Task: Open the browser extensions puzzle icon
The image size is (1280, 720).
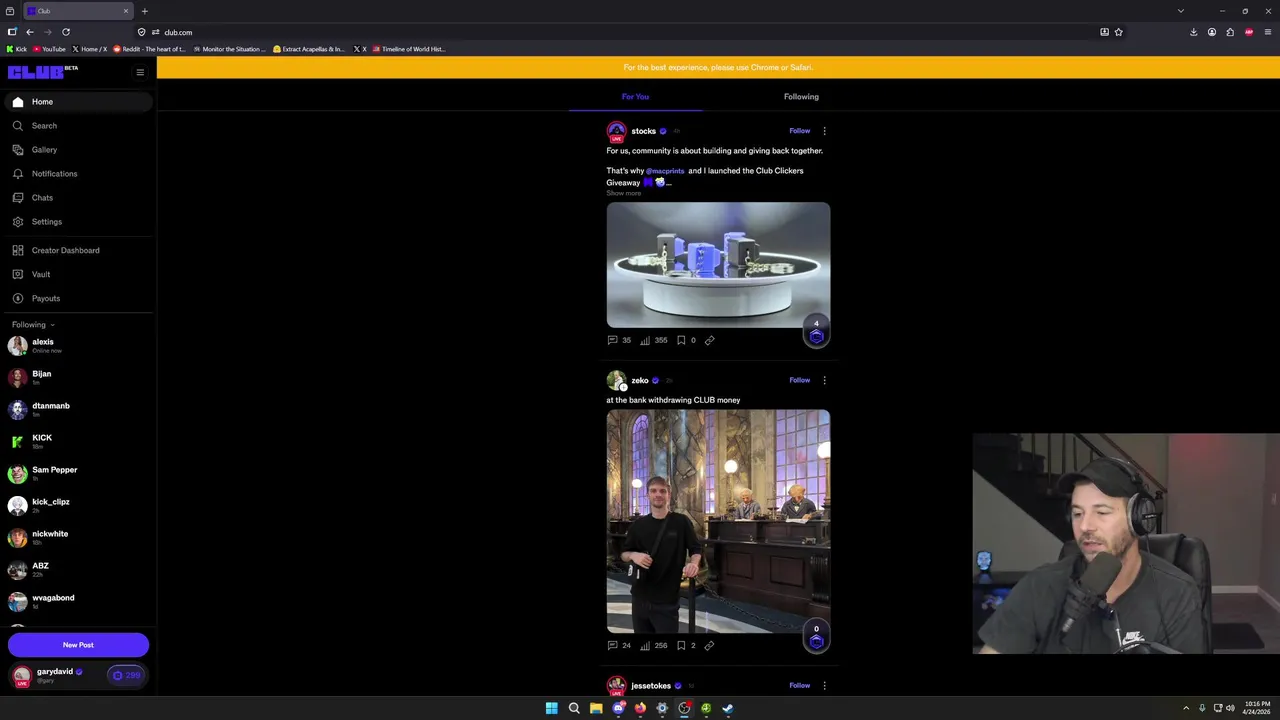Action: pyautogui.click(x=1230, y=32)
